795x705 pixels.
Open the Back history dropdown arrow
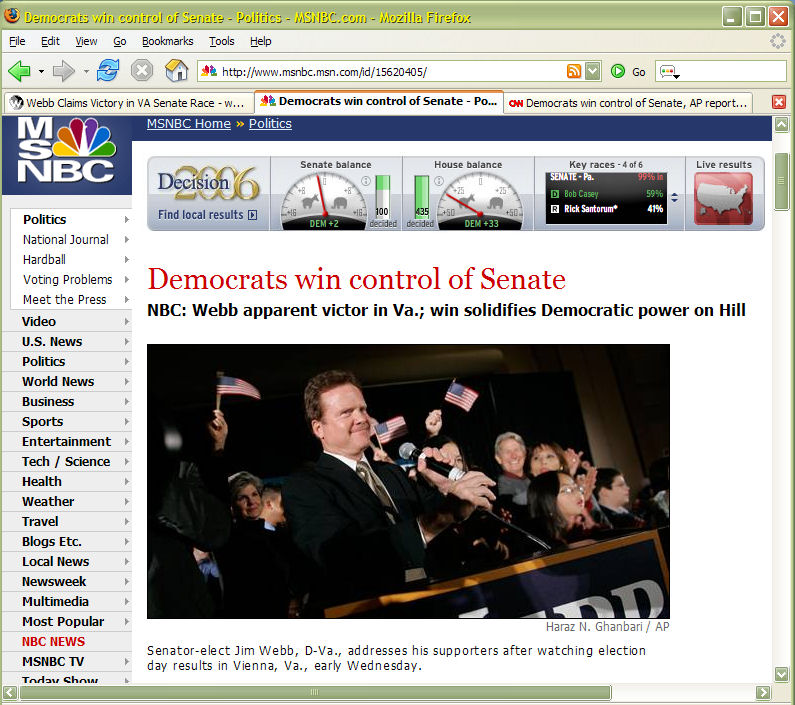(41, 72)
